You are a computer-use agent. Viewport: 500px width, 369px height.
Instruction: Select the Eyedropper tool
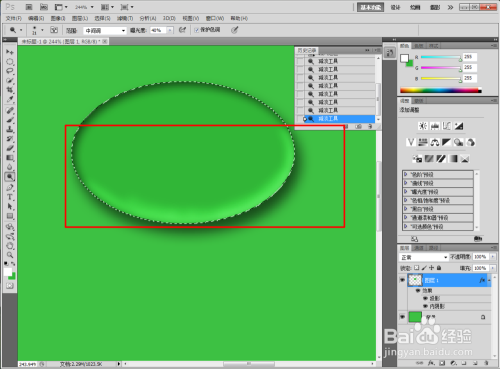point(10,100)
